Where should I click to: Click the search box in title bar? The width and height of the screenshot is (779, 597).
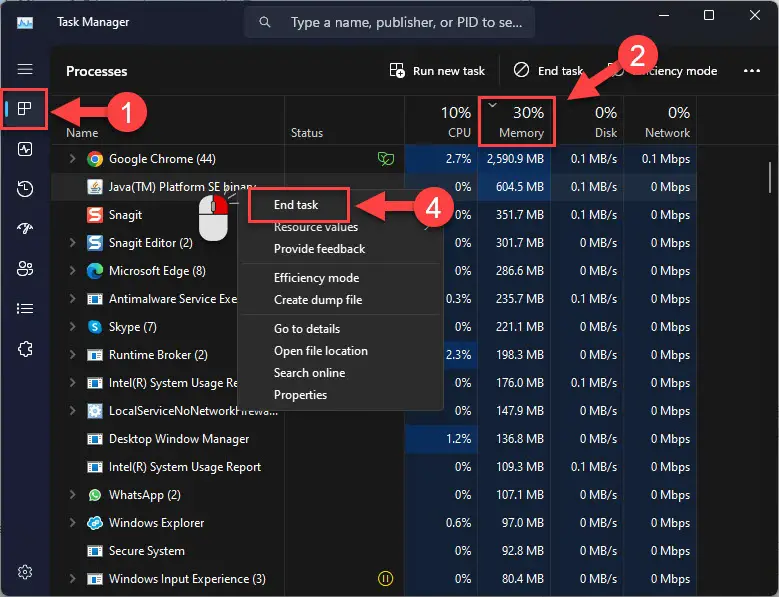click(x=390, y=22)
